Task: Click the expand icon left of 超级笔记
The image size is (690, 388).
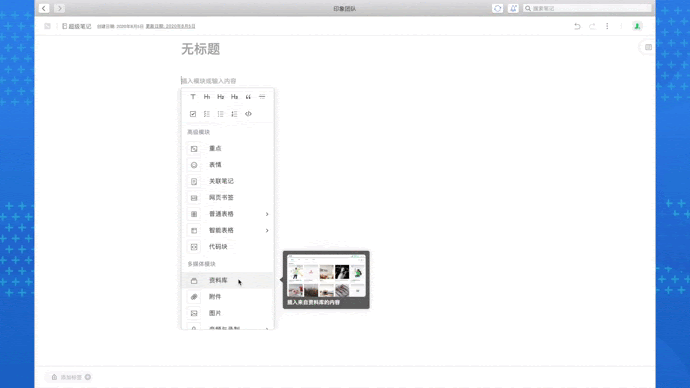Action: tap(48, 26)
